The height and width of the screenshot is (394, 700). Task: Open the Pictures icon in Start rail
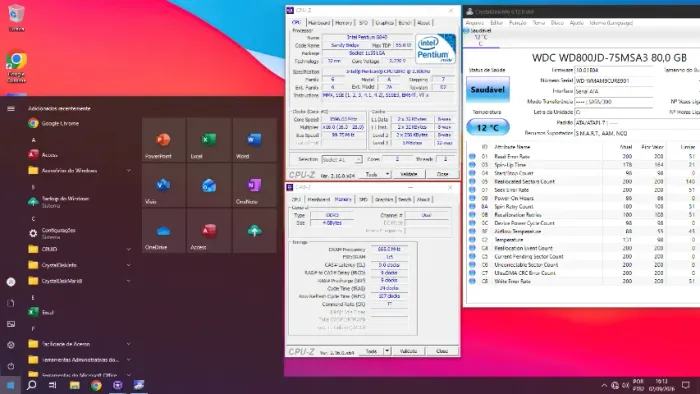tap(11, 324)
